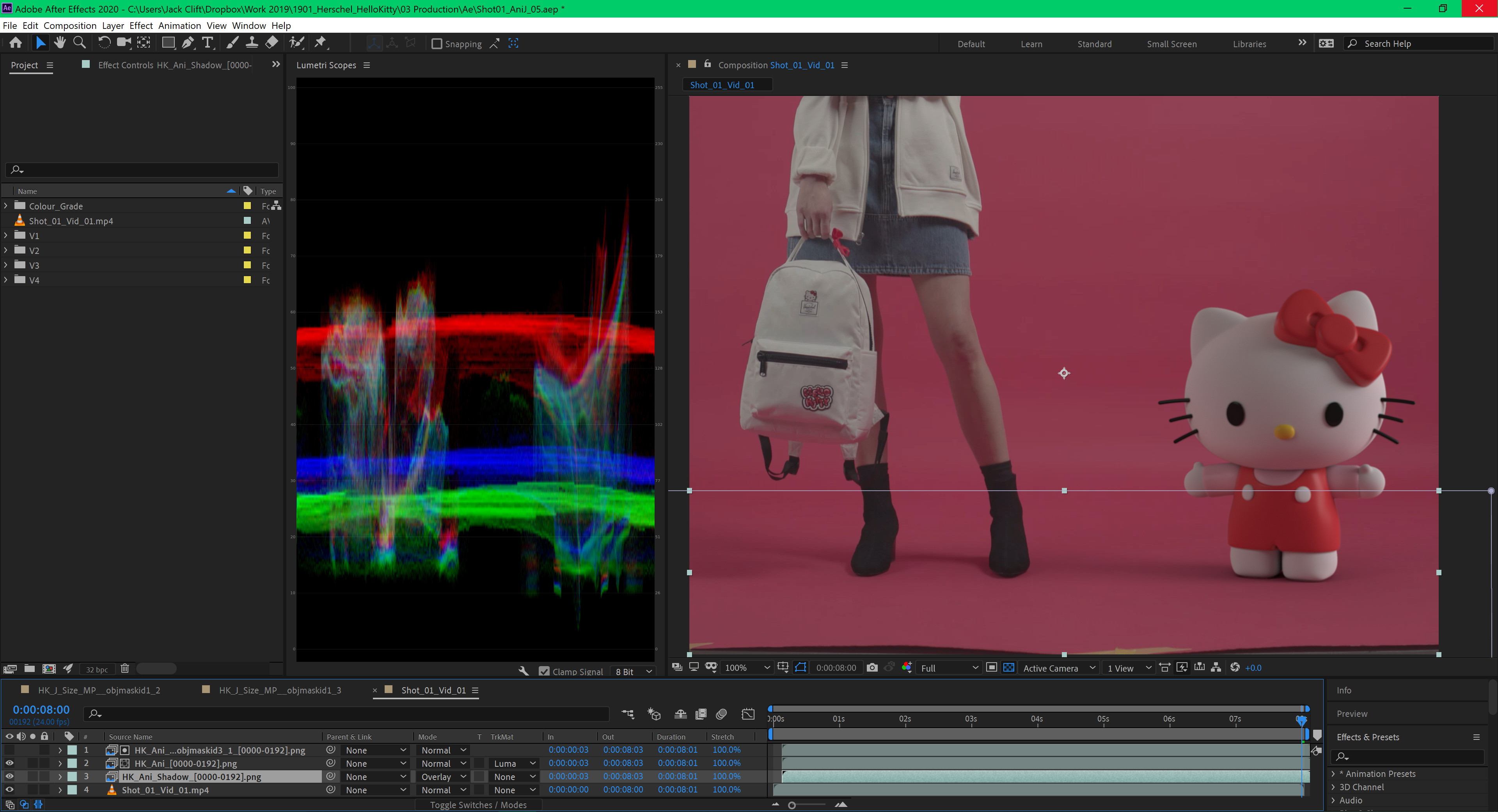This screenshot has height=812, width=1498.
Task: Select the Clone Stamp tool
Action: point(252,43)
